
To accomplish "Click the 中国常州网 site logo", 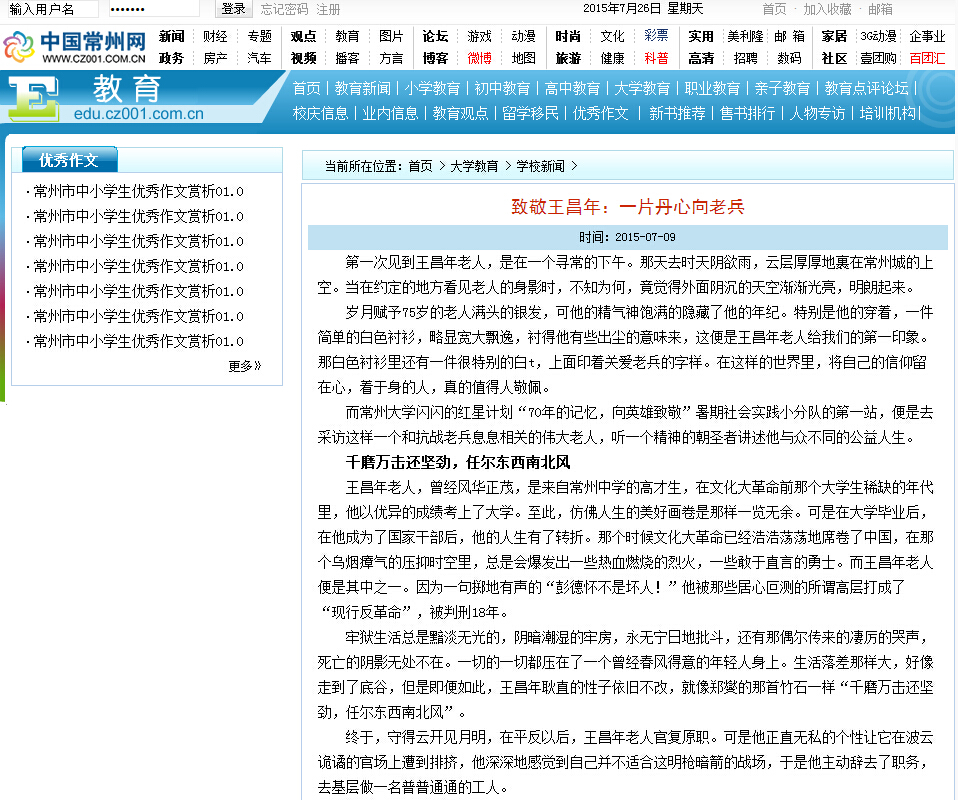I will point(75,47).
